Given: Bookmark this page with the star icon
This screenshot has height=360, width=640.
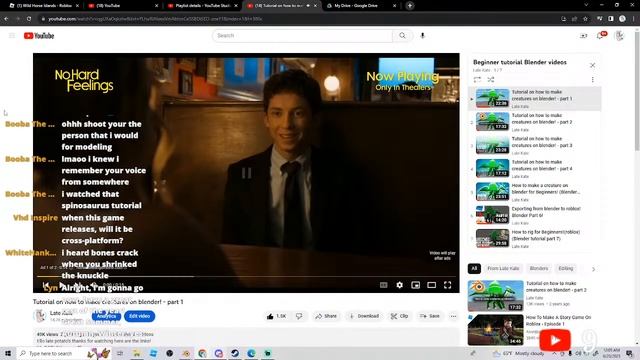Looking at the screenshot, I should (585, 19).
